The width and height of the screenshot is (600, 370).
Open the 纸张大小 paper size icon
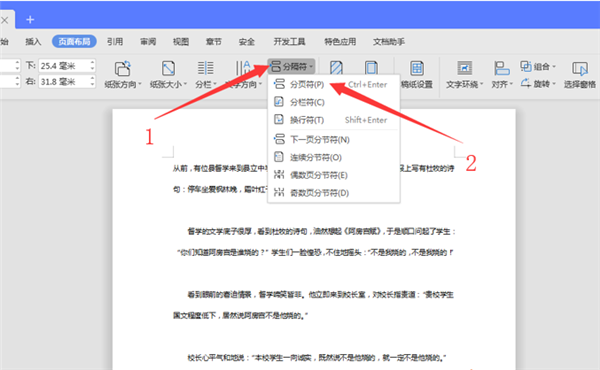[x=168, y=69]
